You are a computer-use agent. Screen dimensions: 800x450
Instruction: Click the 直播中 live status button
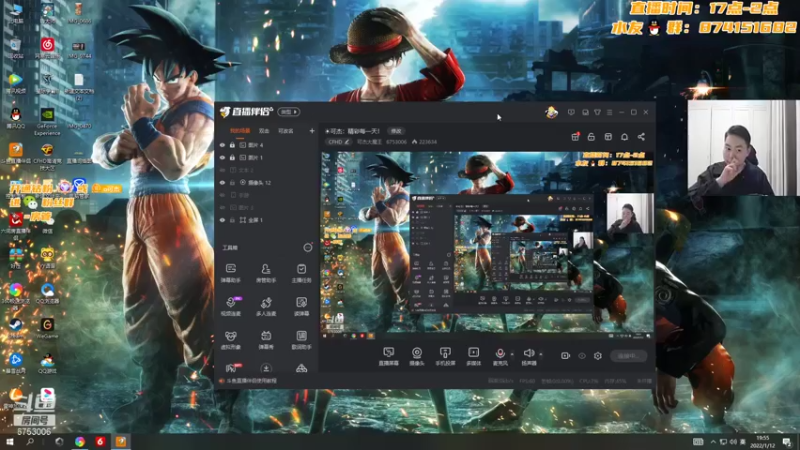pyautogui.click(x=629, y=356)
